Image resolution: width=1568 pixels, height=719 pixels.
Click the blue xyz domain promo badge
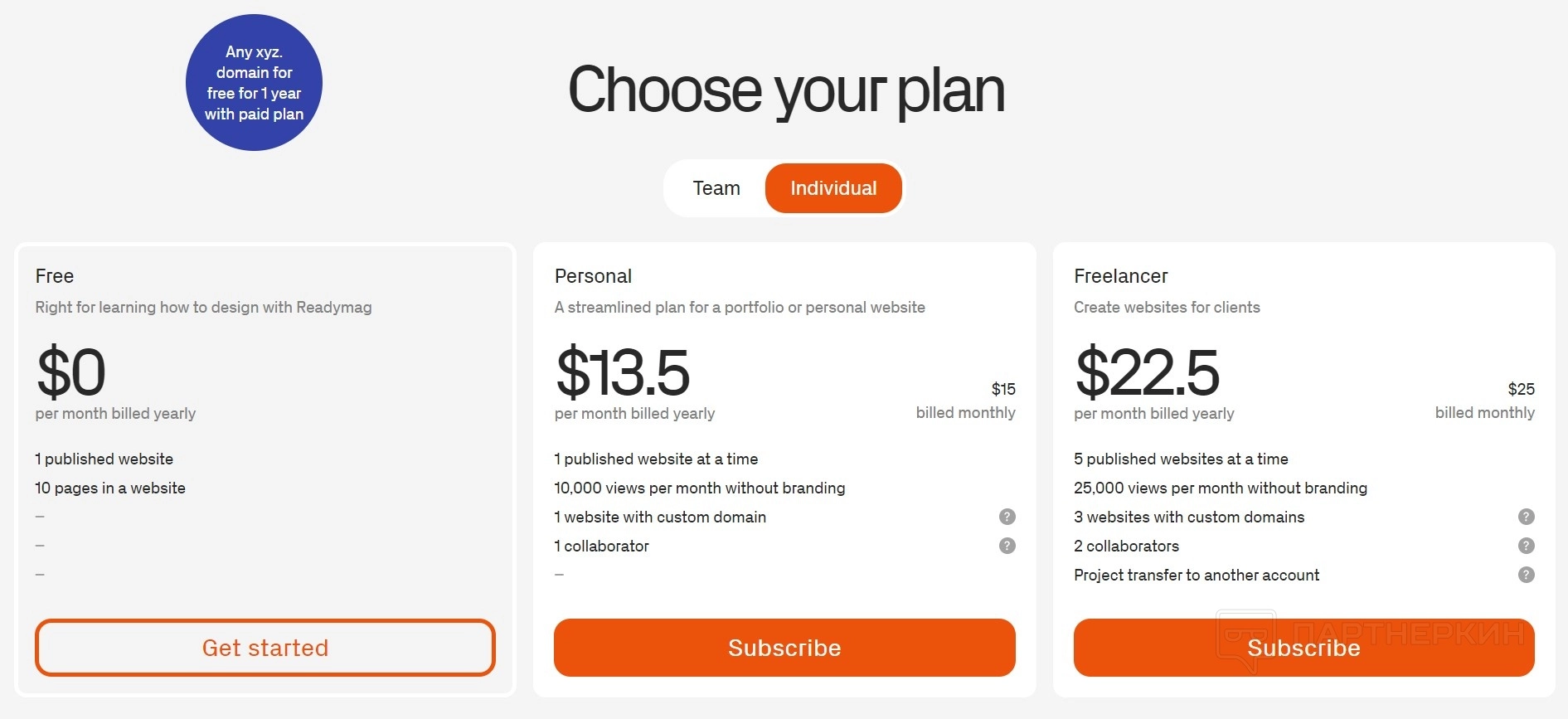point(254,83)
